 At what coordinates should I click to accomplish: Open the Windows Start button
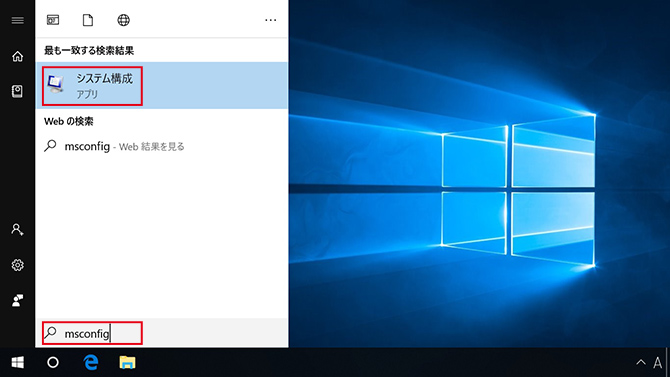click(18, 362)
